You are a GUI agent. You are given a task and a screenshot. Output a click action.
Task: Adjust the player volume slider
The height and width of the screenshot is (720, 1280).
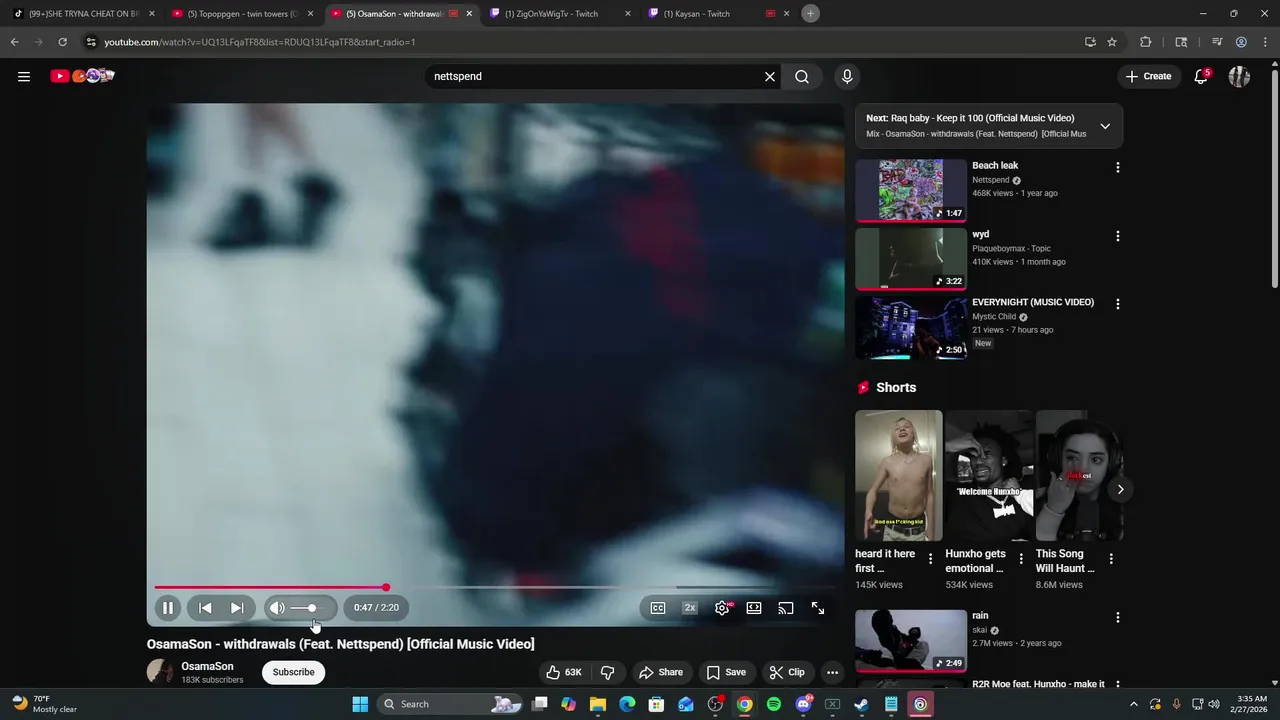pyautogui.click(x=308, y=608)
